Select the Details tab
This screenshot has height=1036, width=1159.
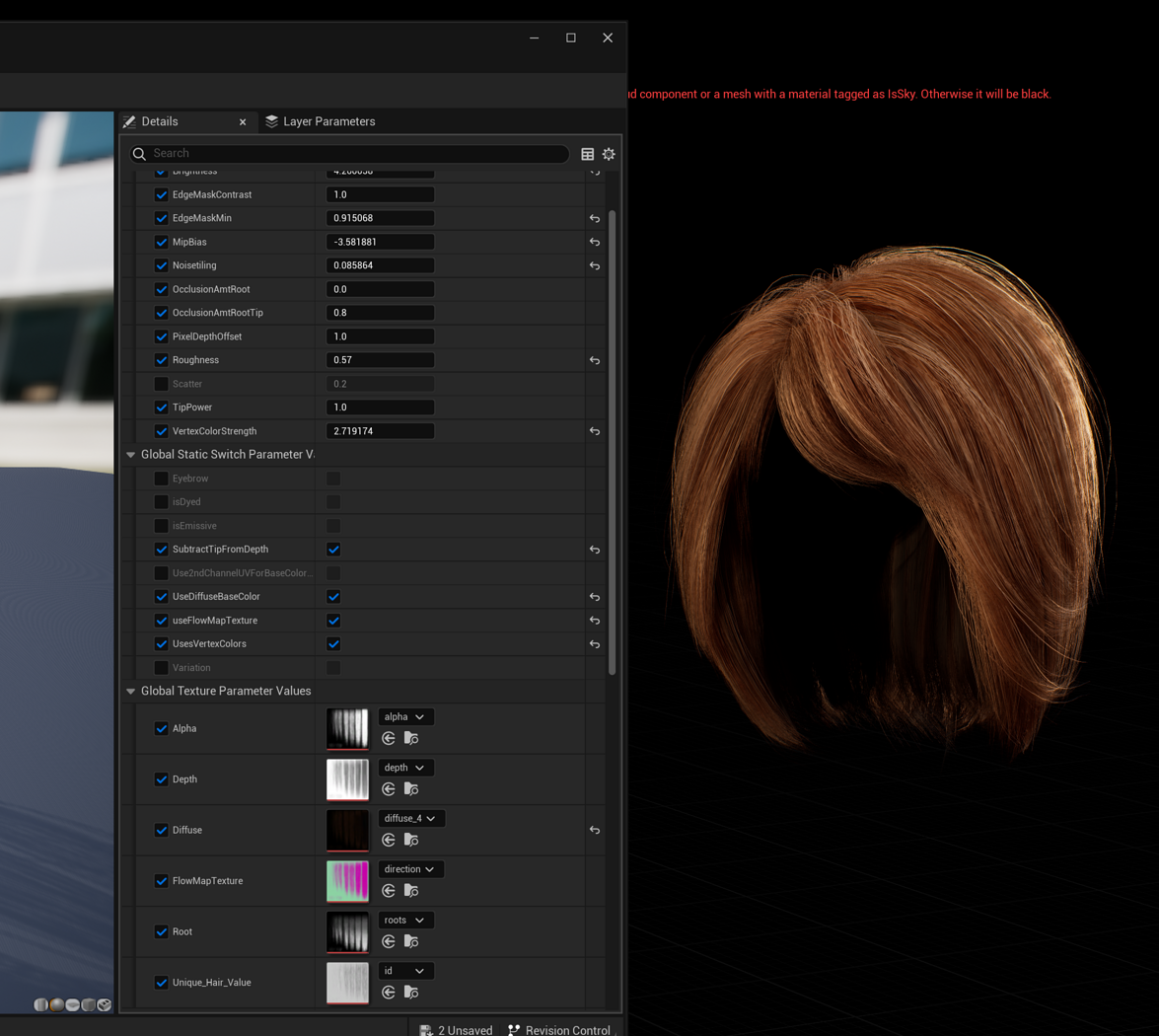(x=160, y=121)
